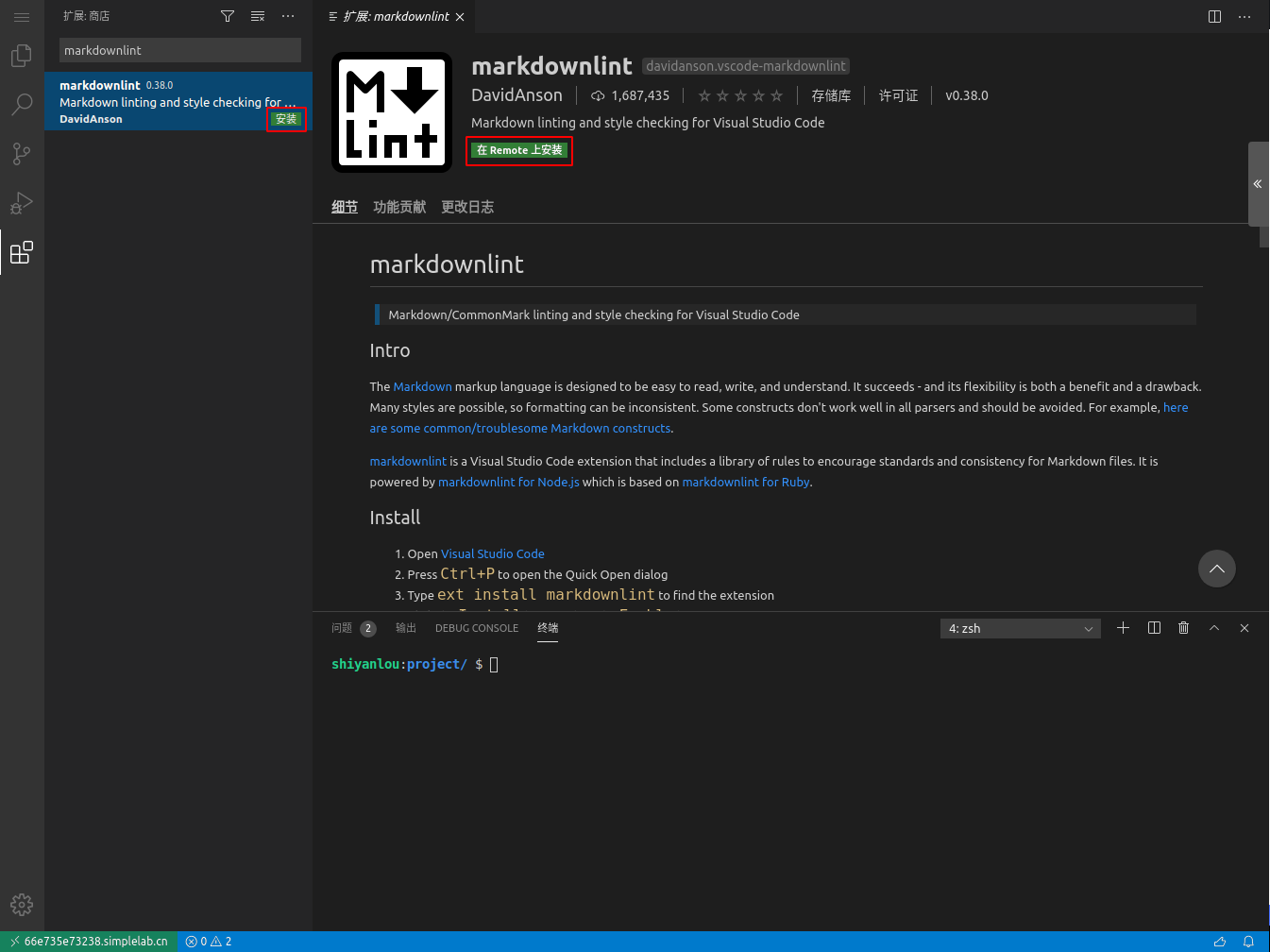
Task: Click the extension star rating
Action: pos(740,95)
